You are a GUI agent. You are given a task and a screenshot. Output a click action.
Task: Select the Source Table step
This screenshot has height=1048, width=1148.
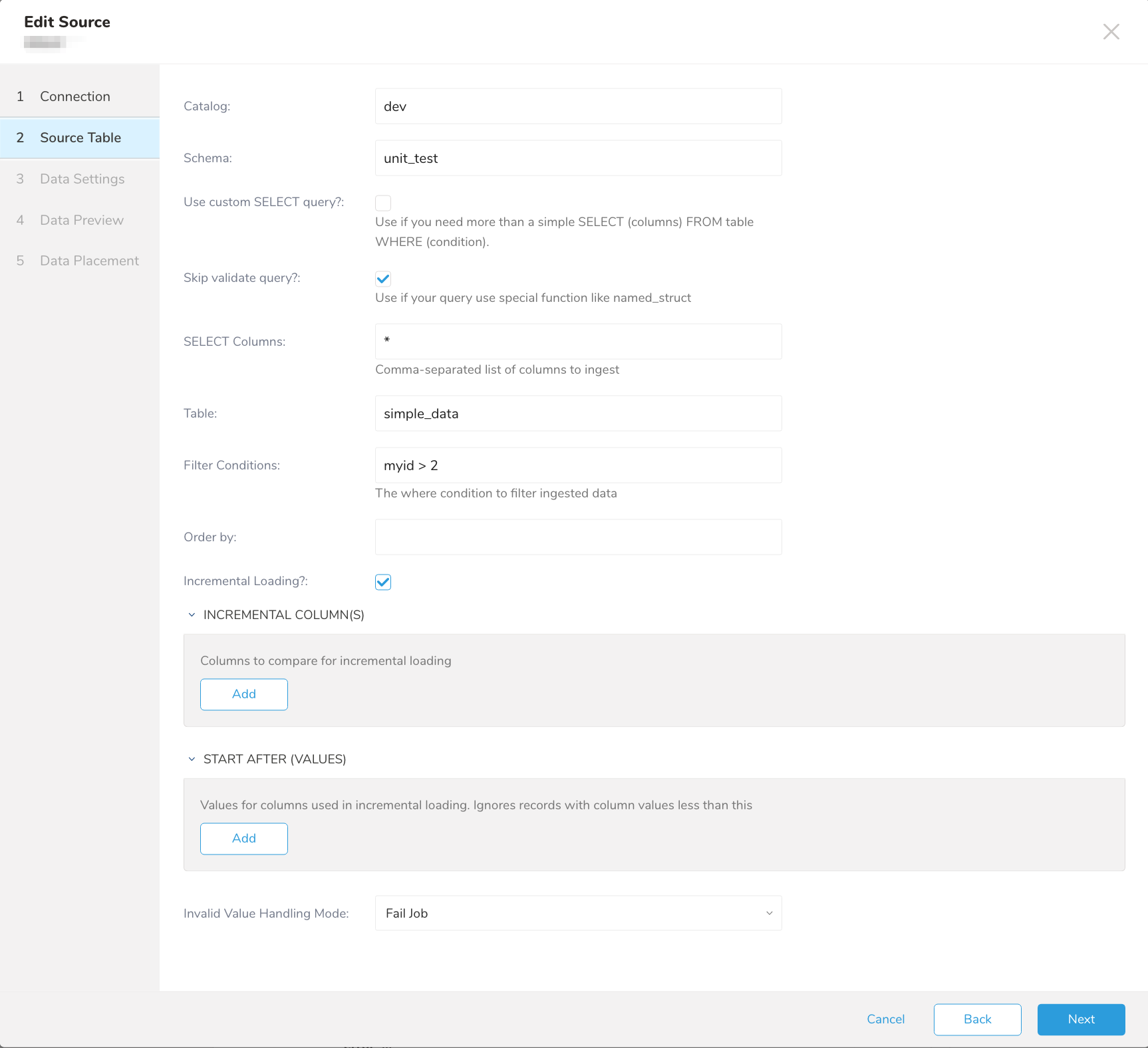point(80,138)
